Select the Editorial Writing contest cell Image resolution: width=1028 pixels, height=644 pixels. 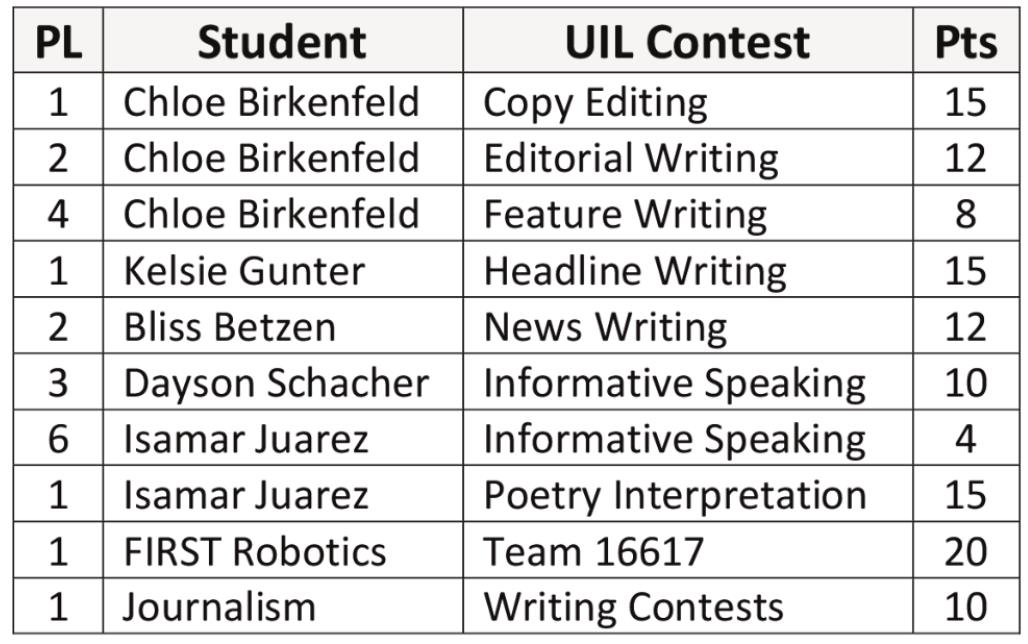688,157
